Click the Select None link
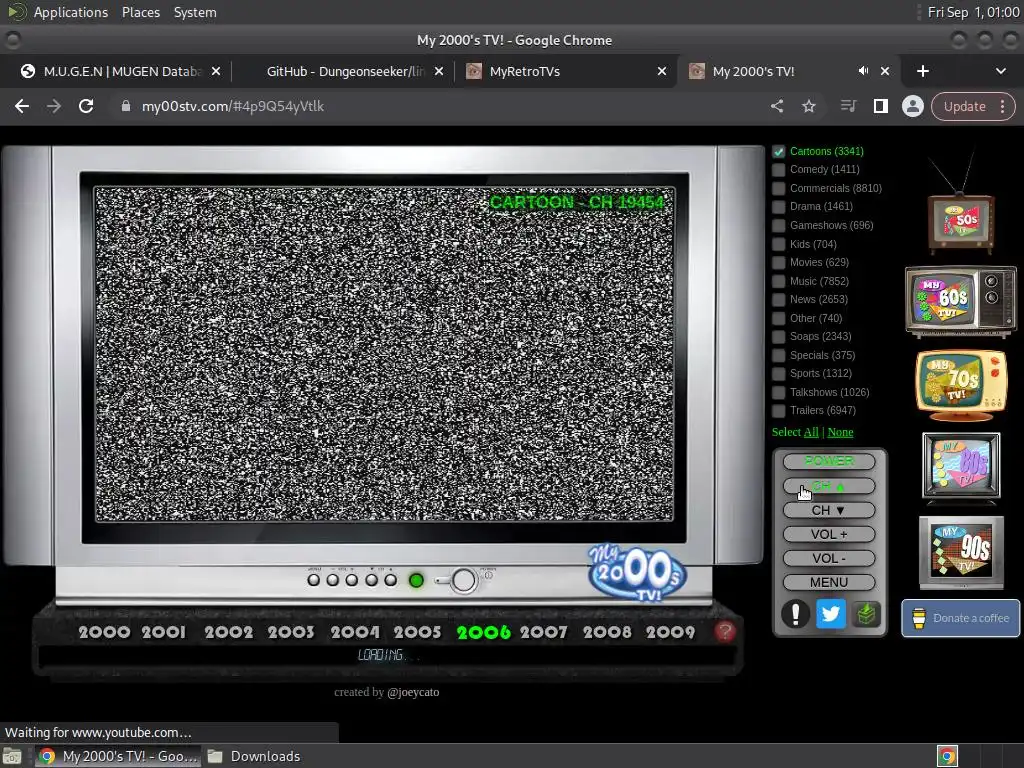This screenshot has height=768, width=1024. (840, 432)
